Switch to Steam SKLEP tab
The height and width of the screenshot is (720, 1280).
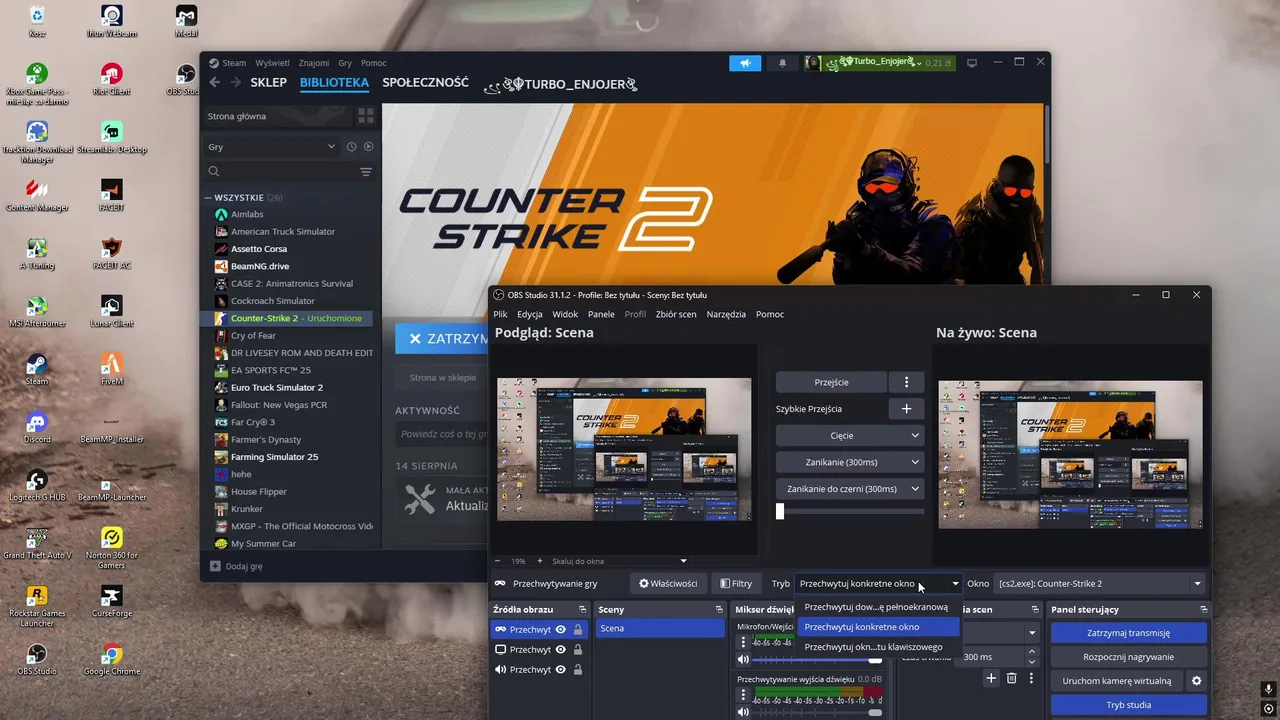click(268, 83)
